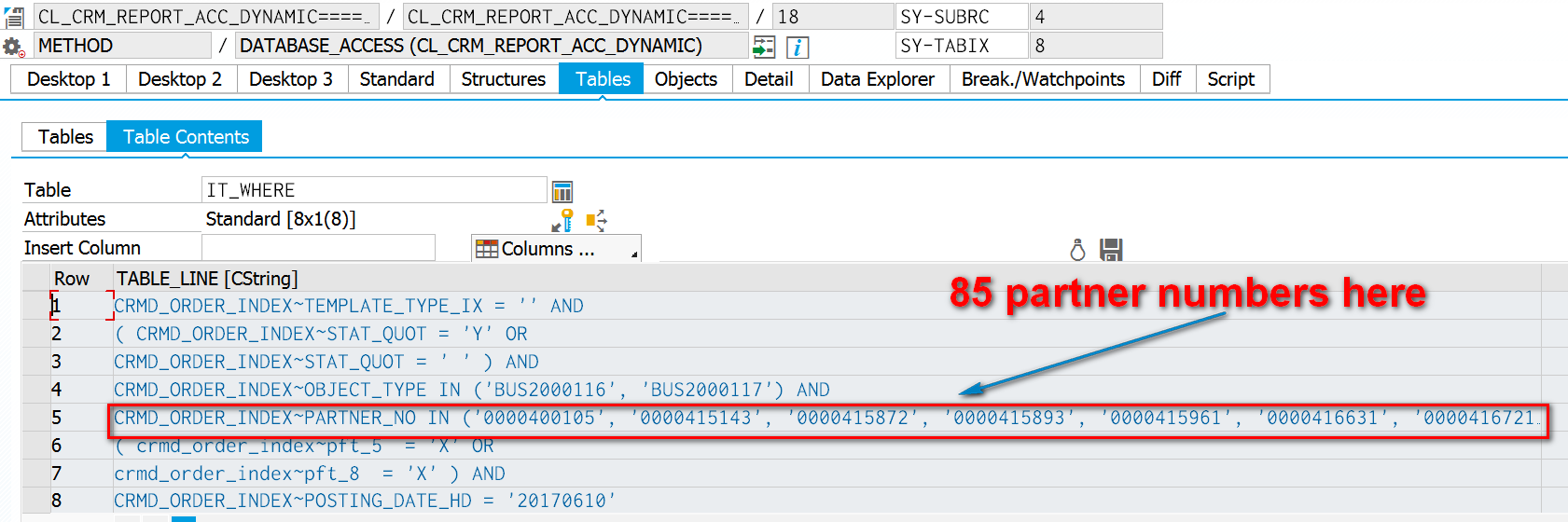This screenshot has height=522, width=1568.
Task: Click the SY-TABIX value field 8
Action: point(1096,46)
